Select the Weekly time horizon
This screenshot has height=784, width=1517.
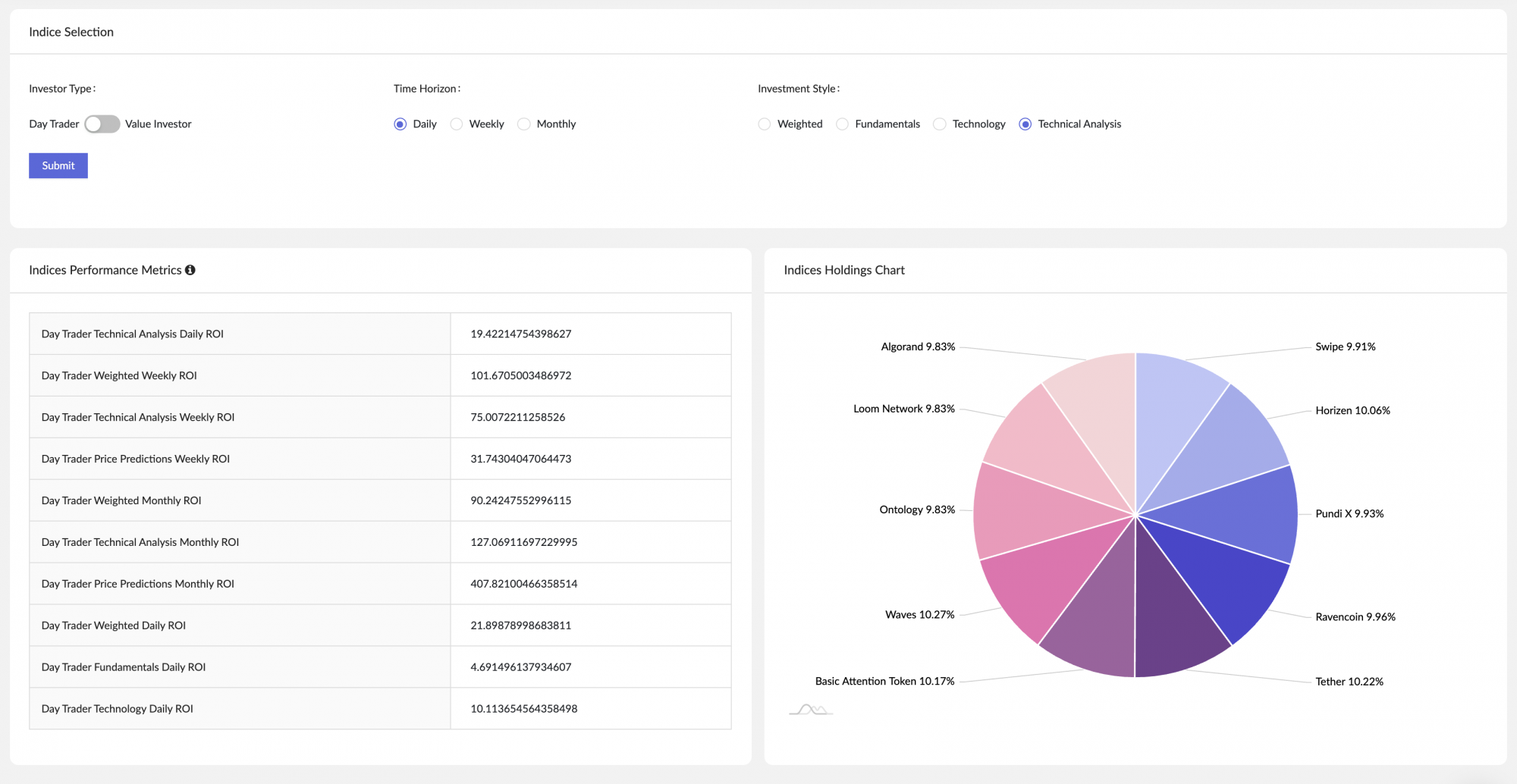[456, 124]
